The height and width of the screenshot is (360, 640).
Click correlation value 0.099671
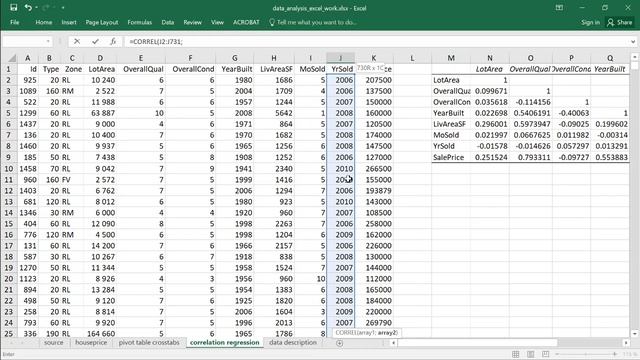490,91
